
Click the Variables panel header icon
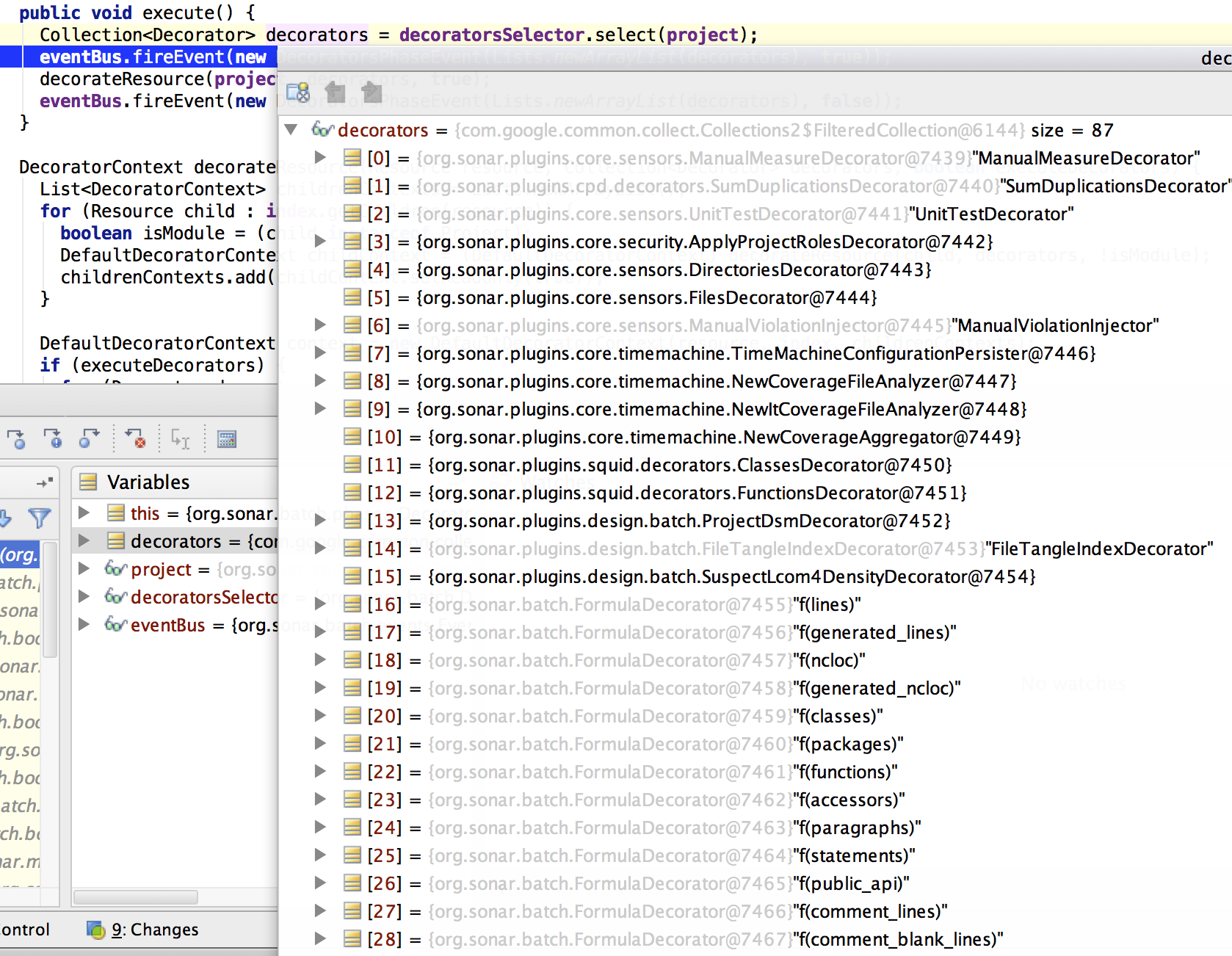click(x=88, y=482)
